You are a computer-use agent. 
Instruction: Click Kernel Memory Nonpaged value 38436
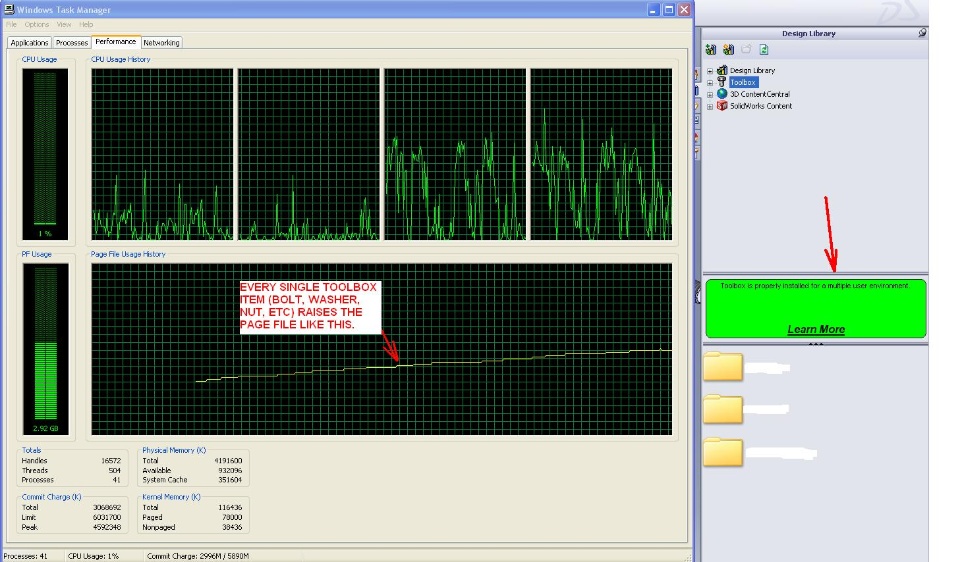click(x=232, y=527)
